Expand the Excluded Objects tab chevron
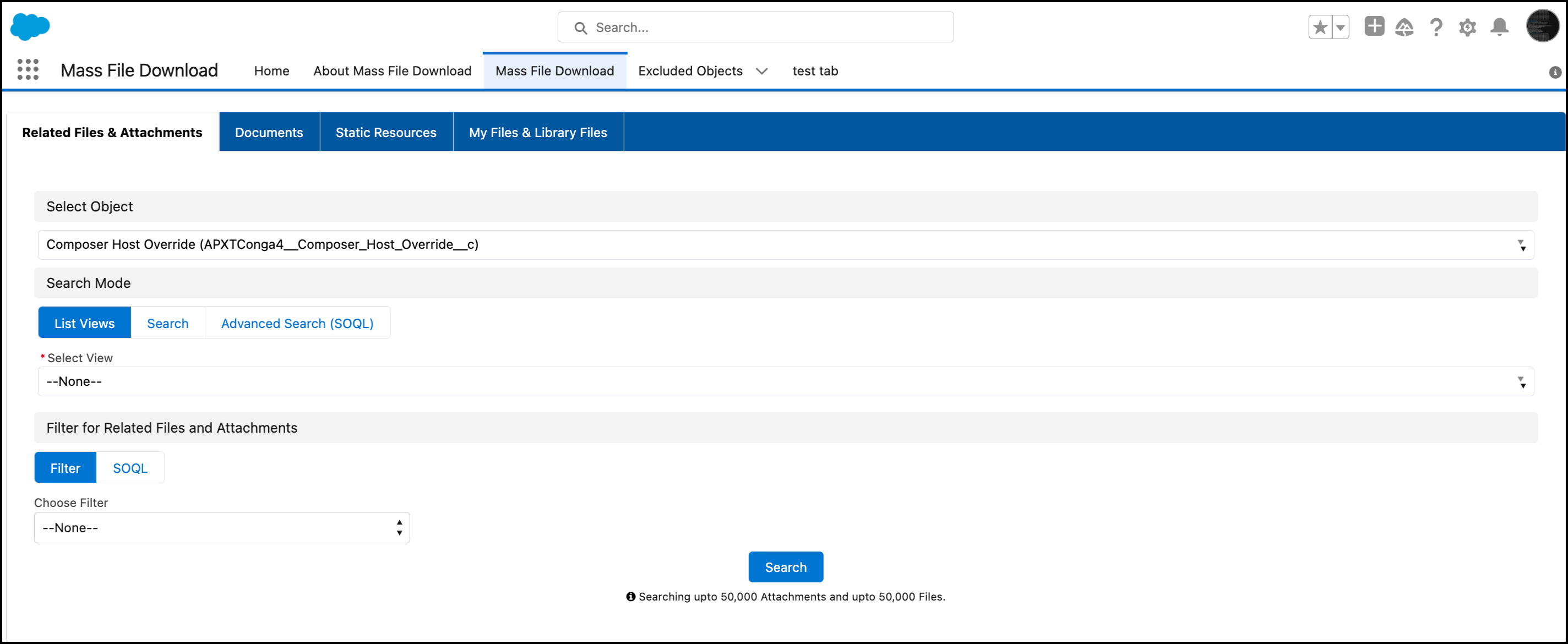1568x644 pixels. coord(761,71)
